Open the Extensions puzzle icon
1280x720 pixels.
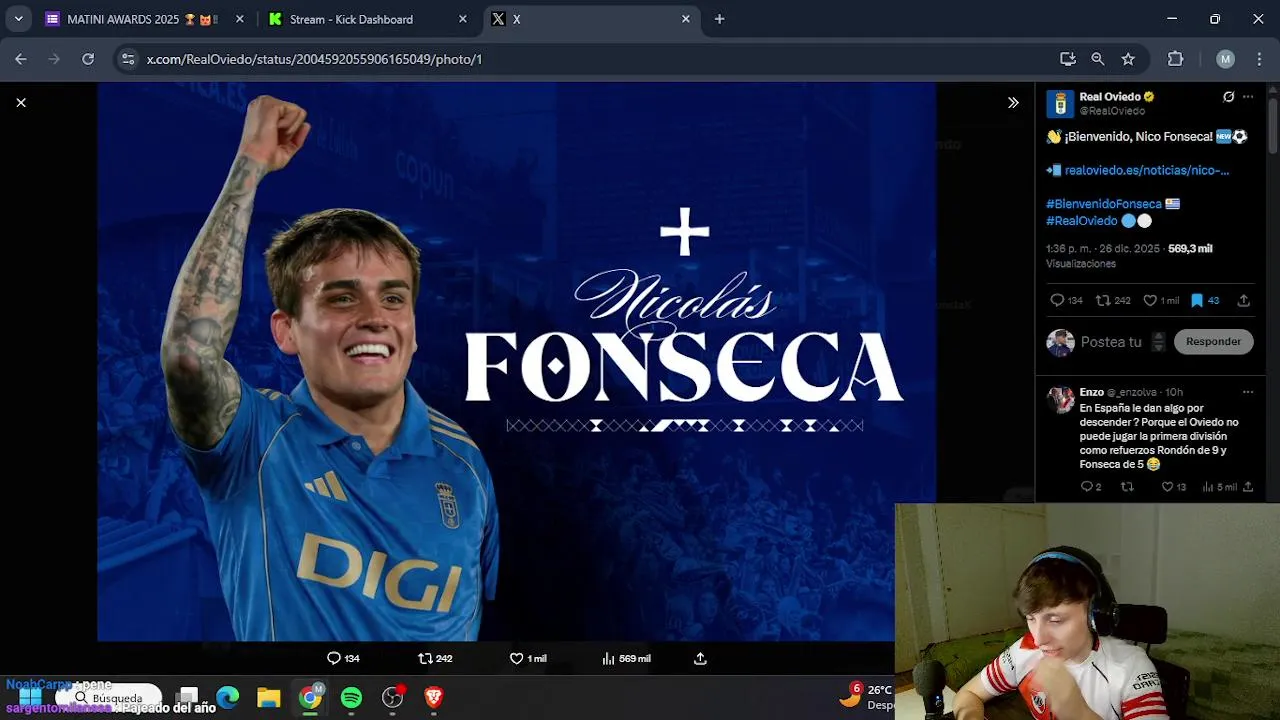pos(1176,59)
